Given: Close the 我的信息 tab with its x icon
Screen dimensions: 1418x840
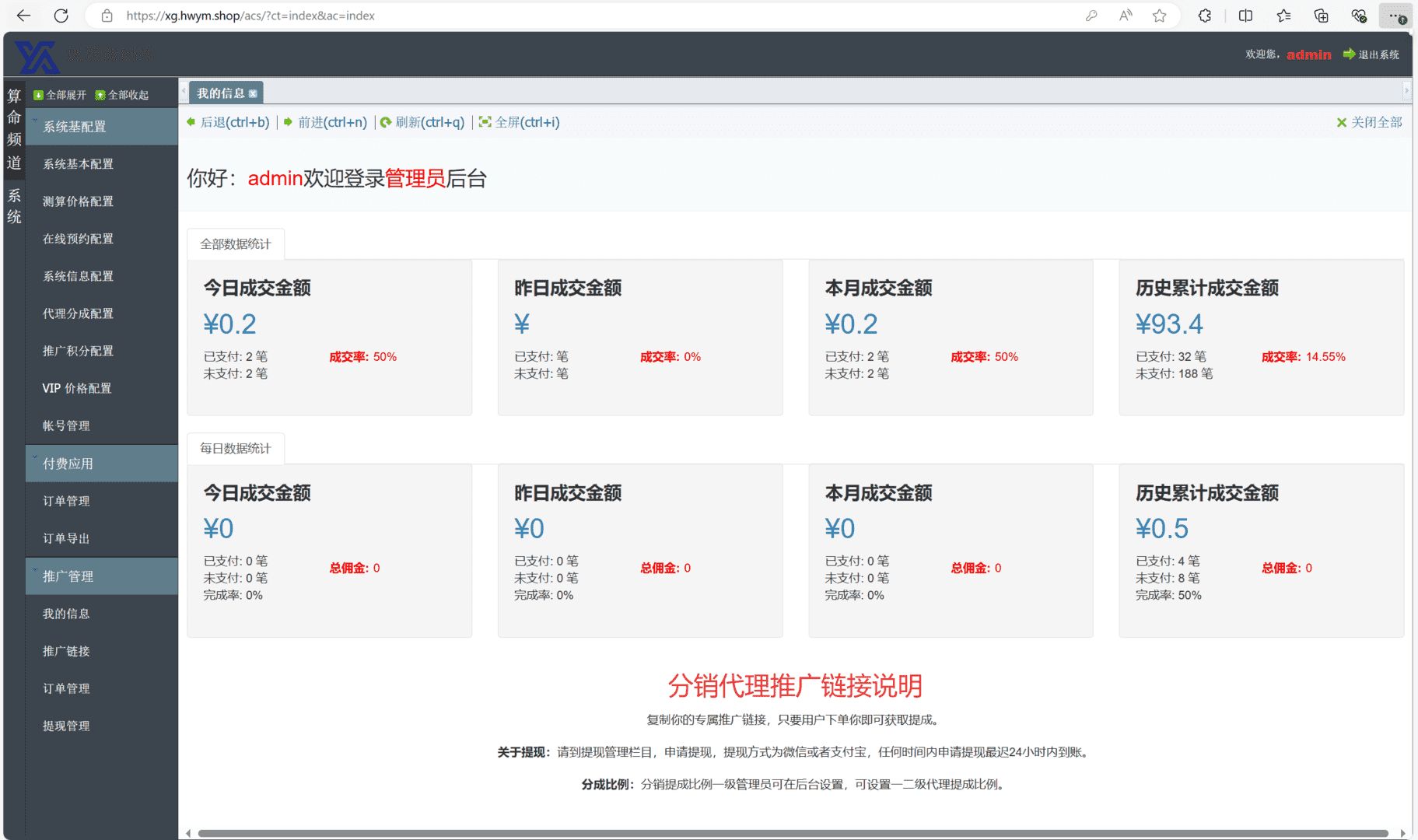Looking at the screenshot, I should click(253, 93).
